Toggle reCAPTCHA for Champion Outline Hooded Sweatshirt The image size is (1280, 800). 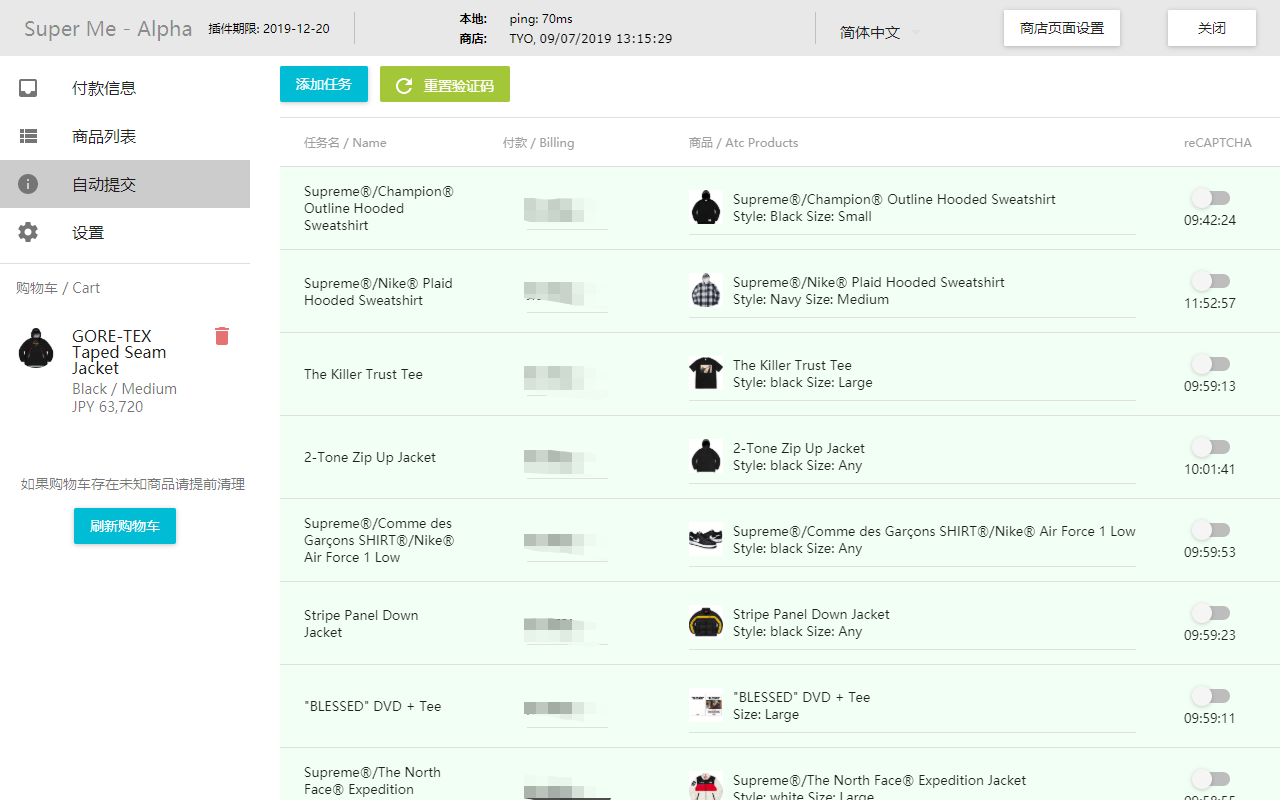1210,198
